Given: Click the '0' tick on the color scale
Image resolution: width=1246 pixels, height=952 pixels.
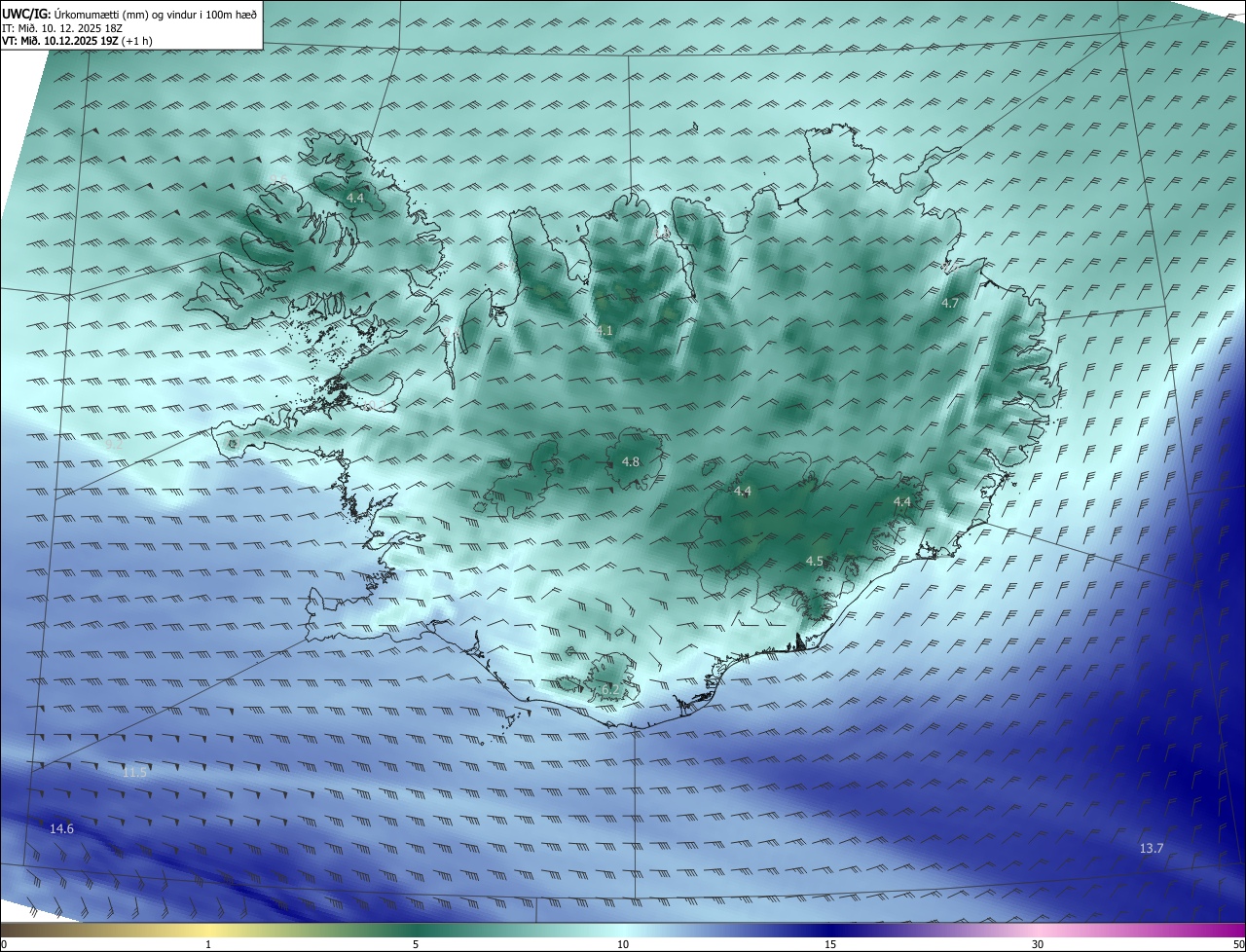Looking at the screenshot, I should 4,945.
